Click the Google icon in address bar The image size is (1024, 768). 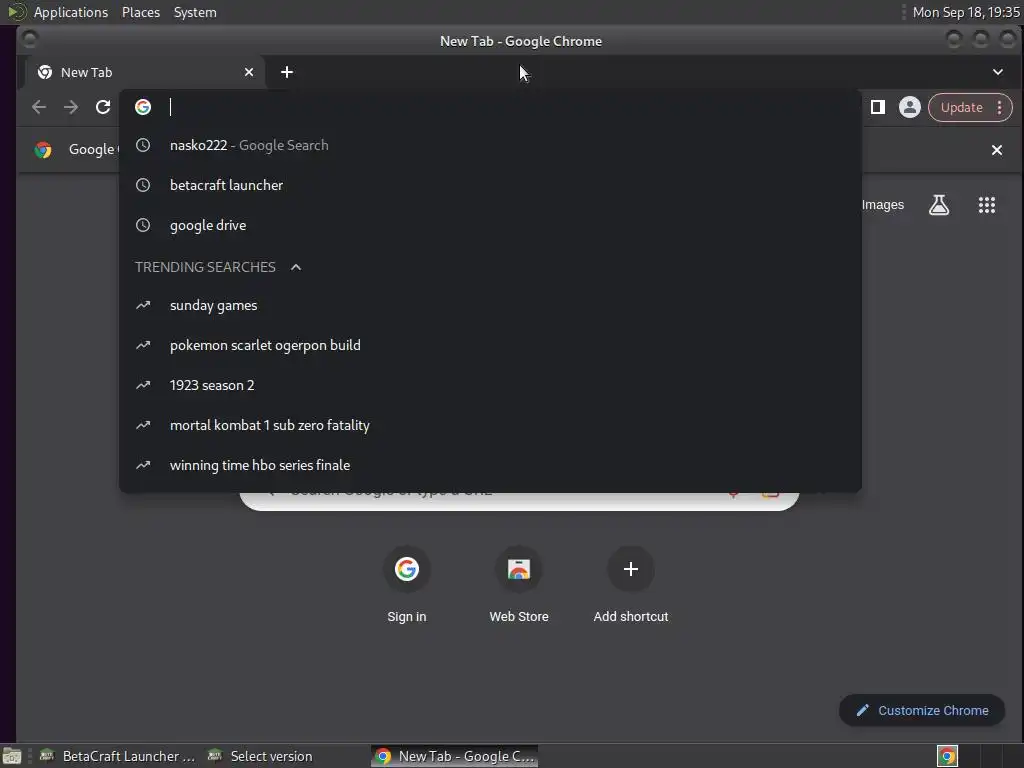pyautogui.click(x=143, y=107)
